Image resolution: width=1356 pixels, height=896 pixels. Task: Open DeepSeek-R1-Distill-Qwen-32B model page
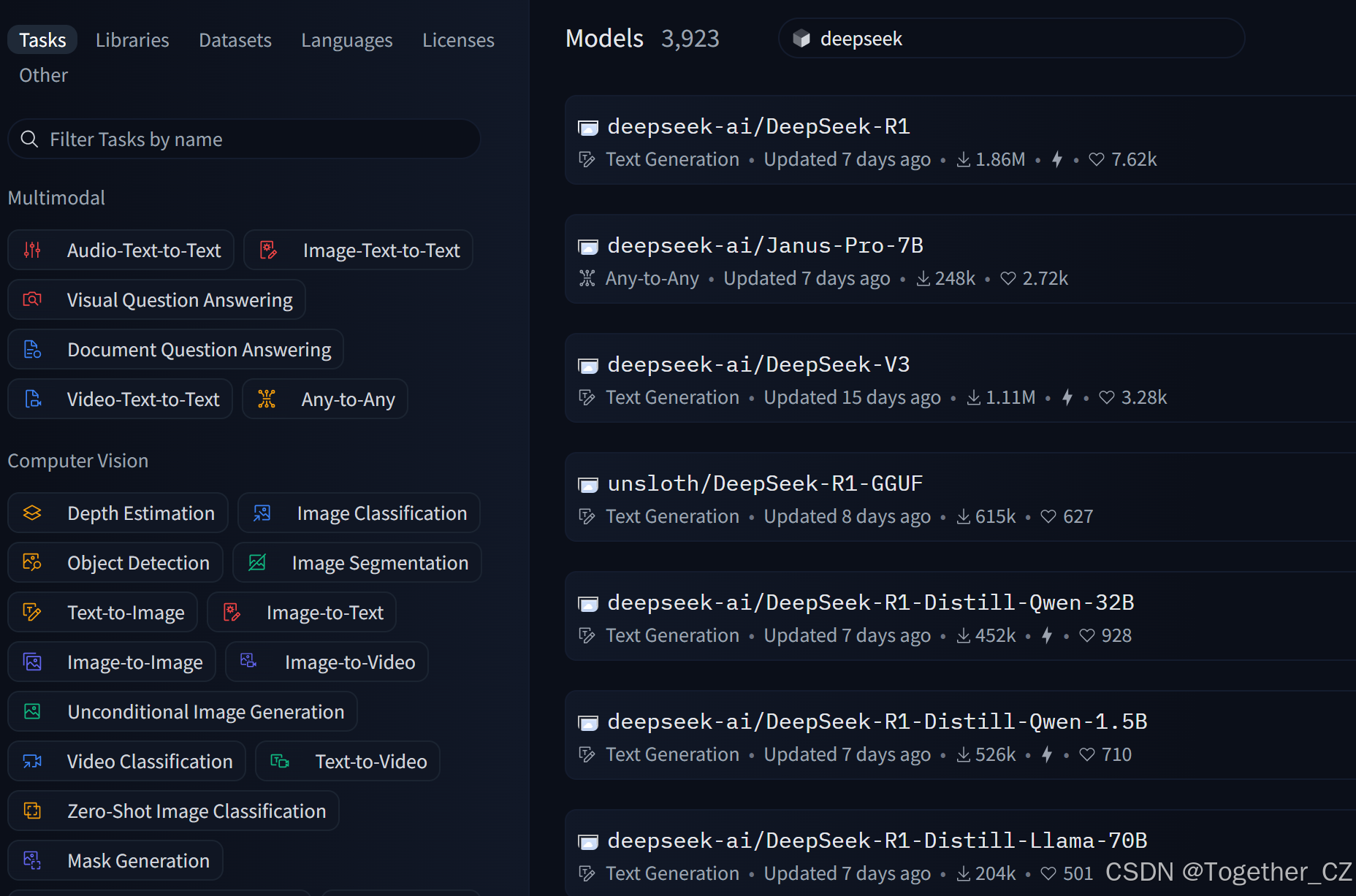[871, 603]
